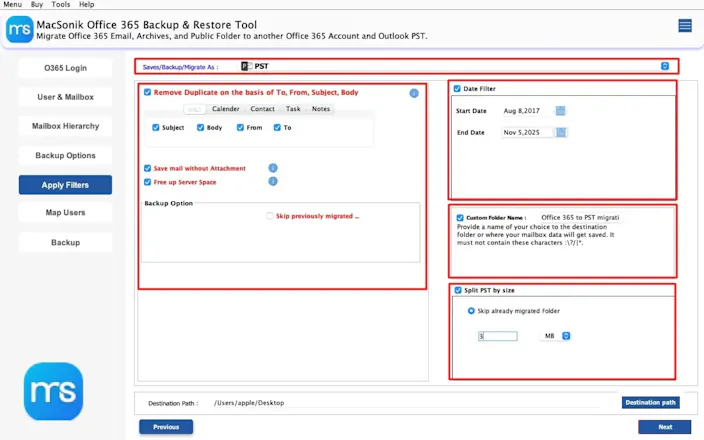Open Map Users step

65,212
